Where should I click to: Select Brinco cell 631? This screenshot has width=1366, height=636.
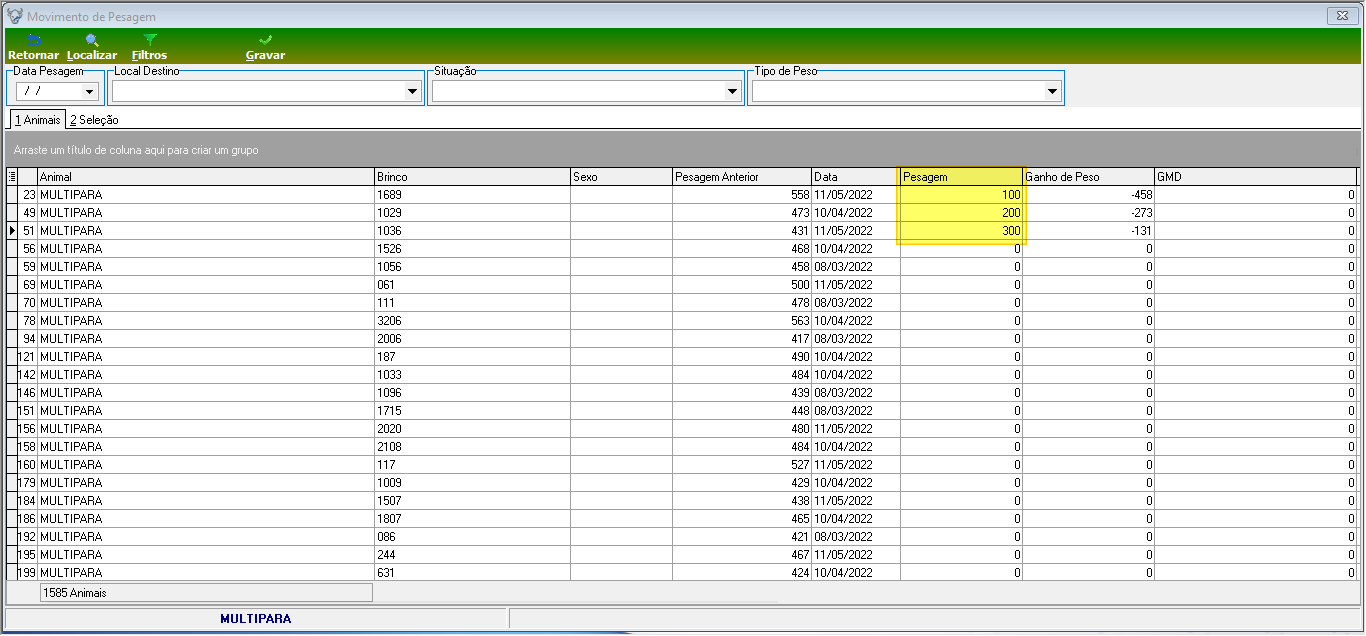coord(472,573)
